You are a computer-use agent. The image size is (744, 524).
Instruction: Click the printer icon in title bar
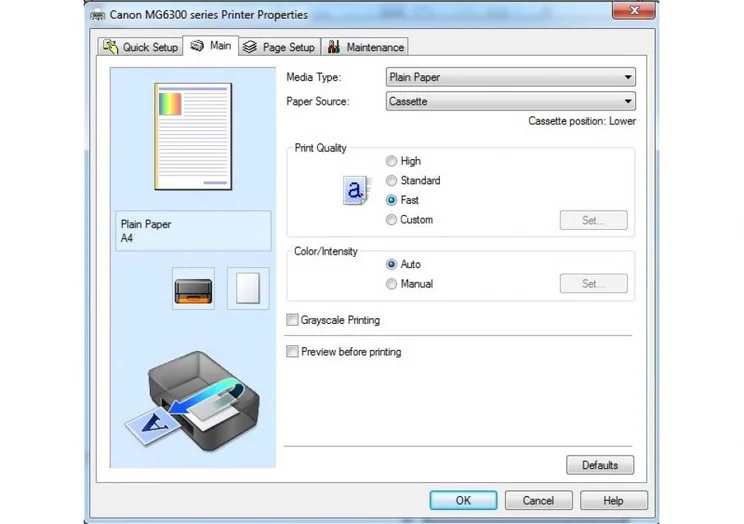pyautogui.click(x=97, y=15)
